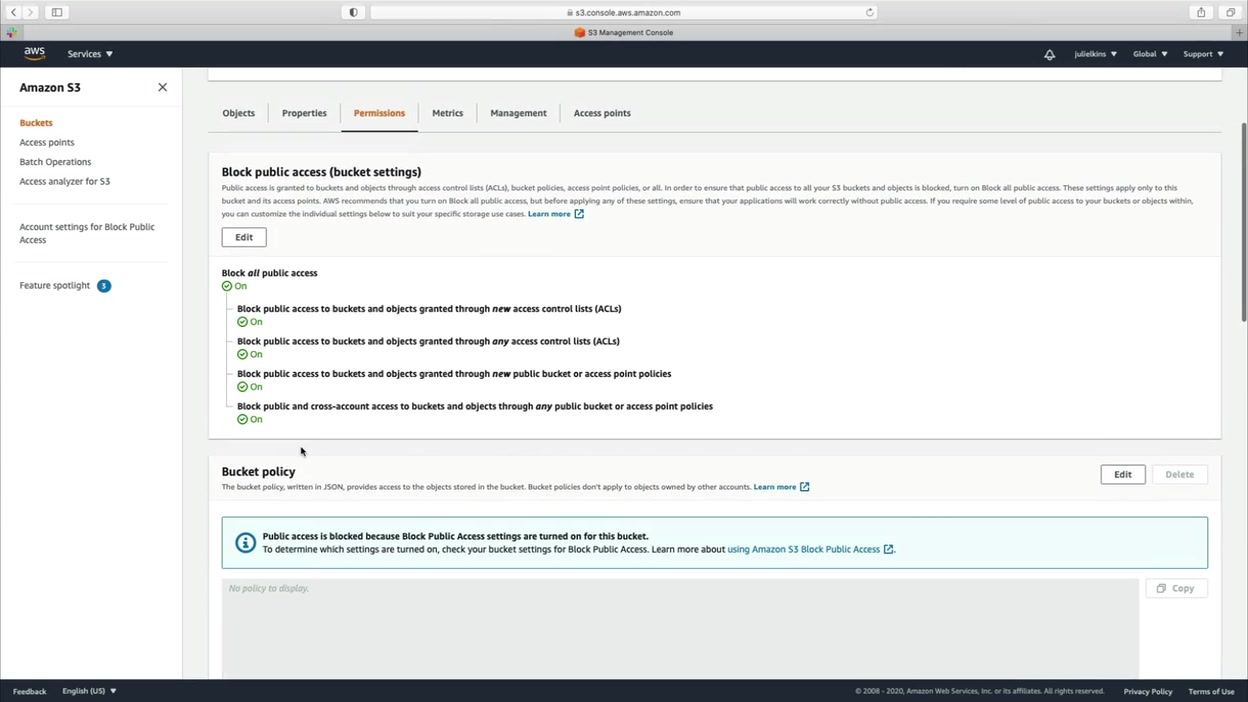Image resolution: width=1248 pixels, height=702 pixels.
Task: Open English (US) language selector
Action: (89, 691)
